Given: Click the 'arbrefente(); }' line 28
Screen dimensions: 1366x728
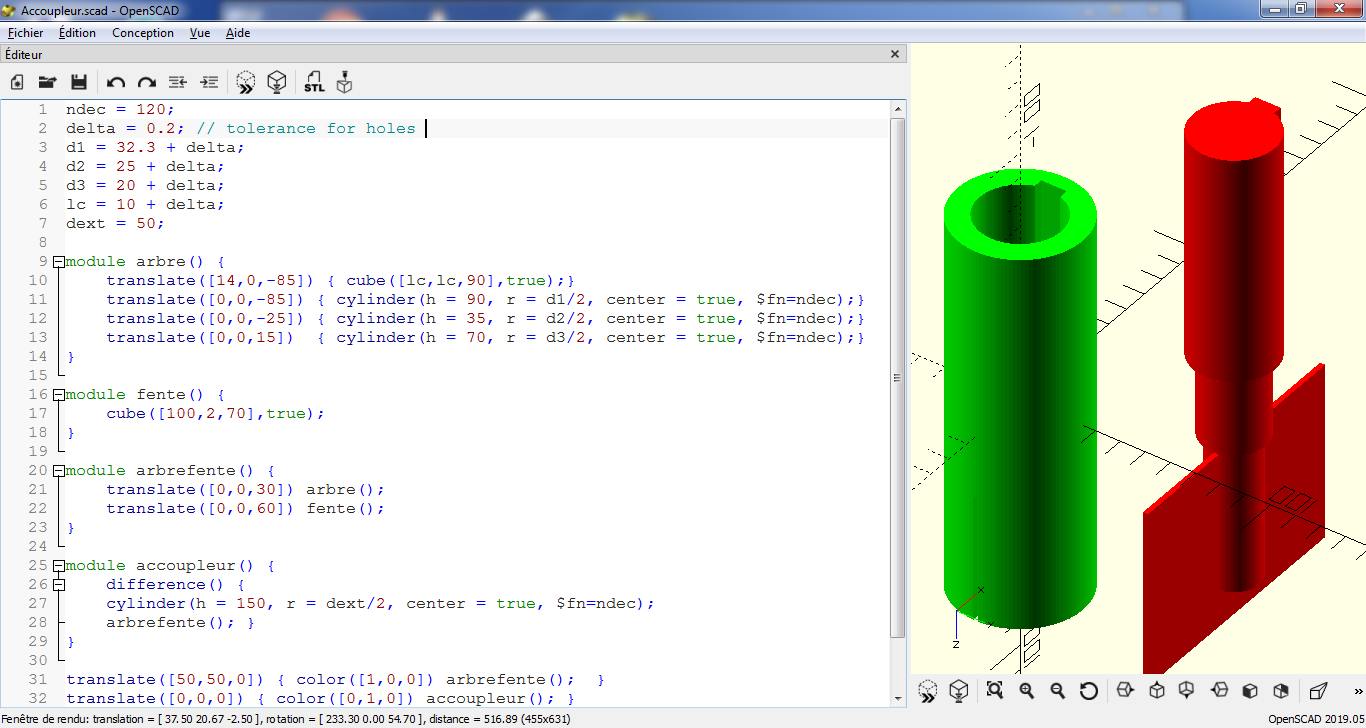Looking at the screenshot, I should coord(180,622).
